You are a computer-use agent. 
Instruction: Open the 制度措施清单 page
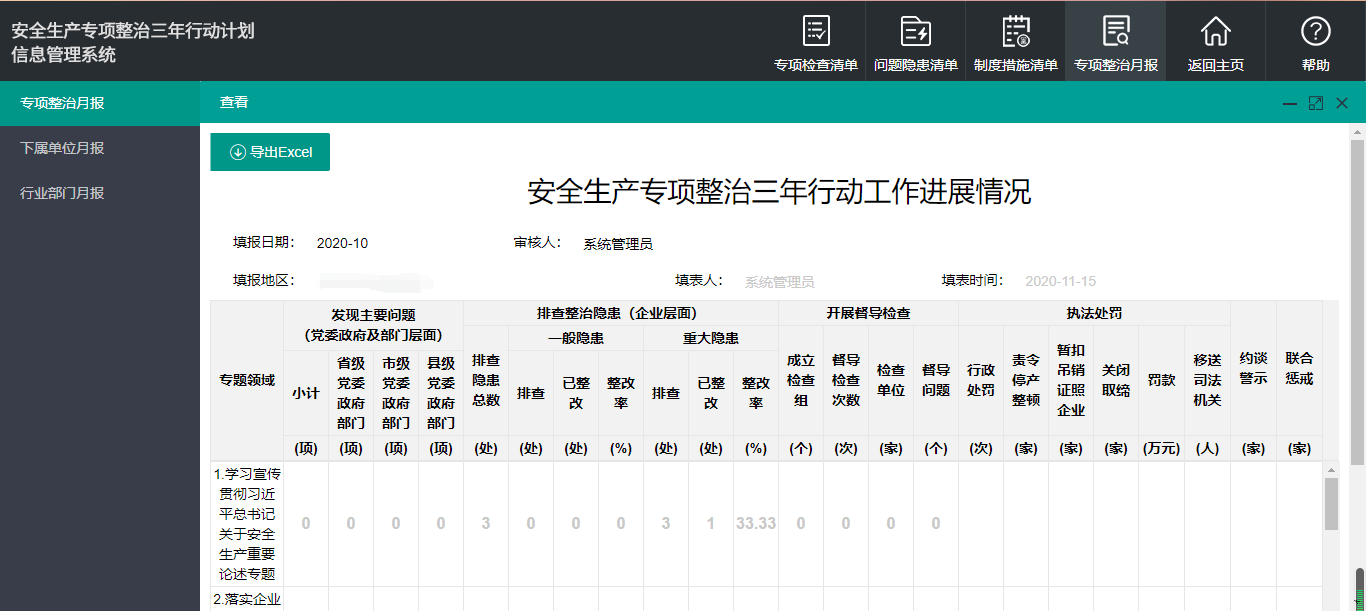point(1015,41)
